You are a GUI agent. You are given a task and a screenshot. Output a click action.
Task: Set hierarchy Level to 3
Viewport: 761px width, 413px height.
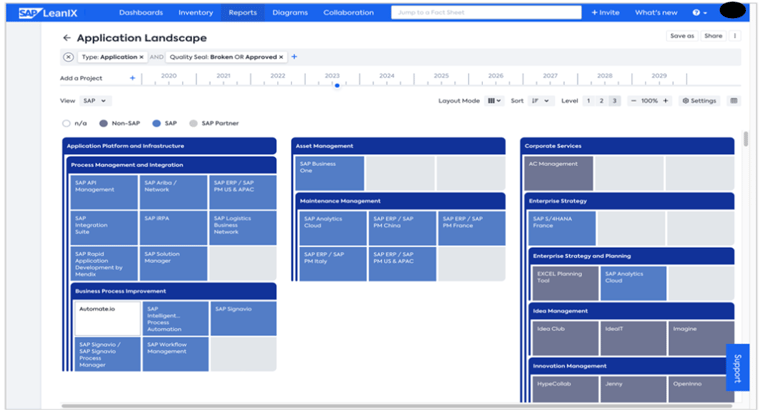(614, 101)
